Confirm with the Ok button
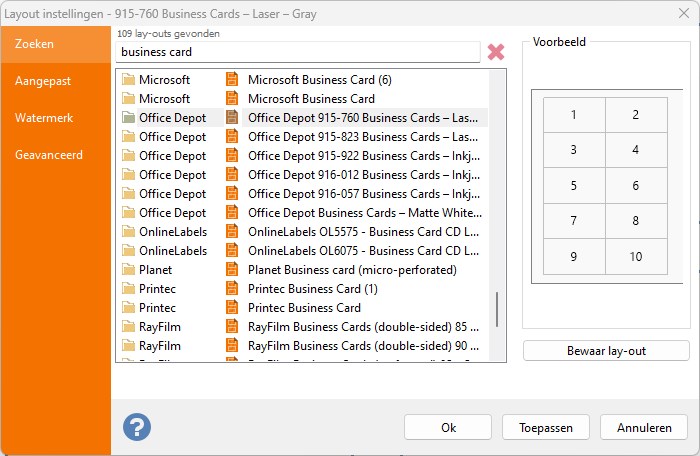Image resolution: width=700 pixels, height=456 pixels. tap(448, 427)
